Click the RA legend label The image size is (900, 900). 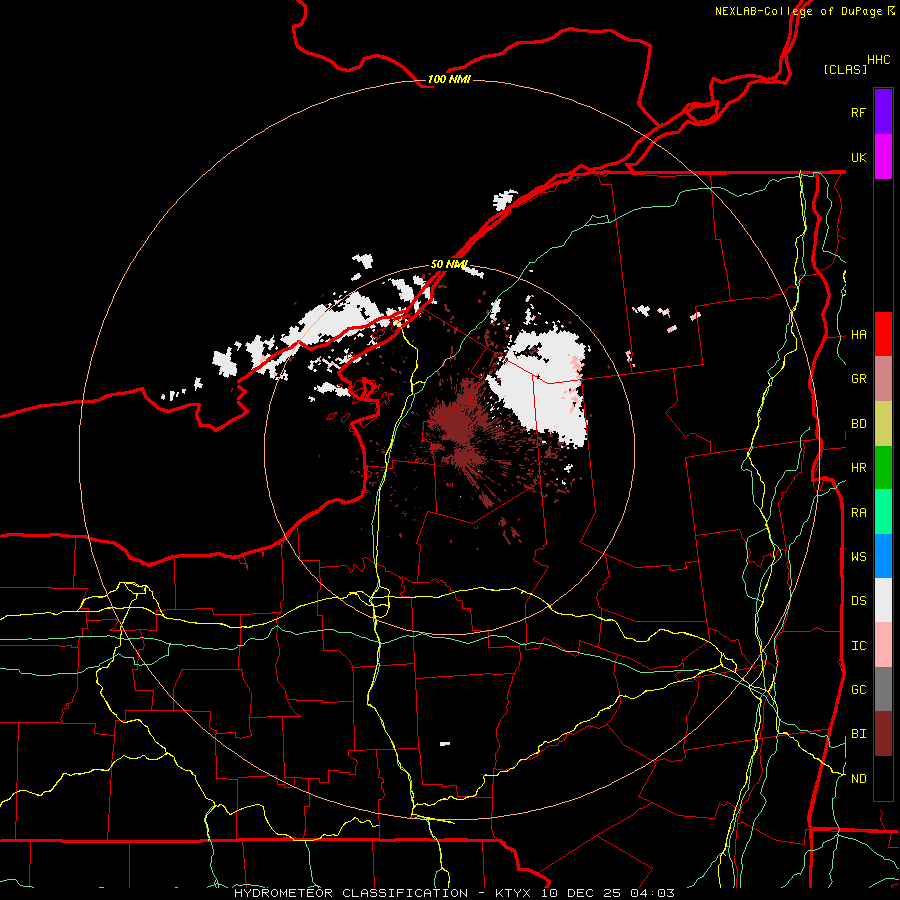(858, 513)
